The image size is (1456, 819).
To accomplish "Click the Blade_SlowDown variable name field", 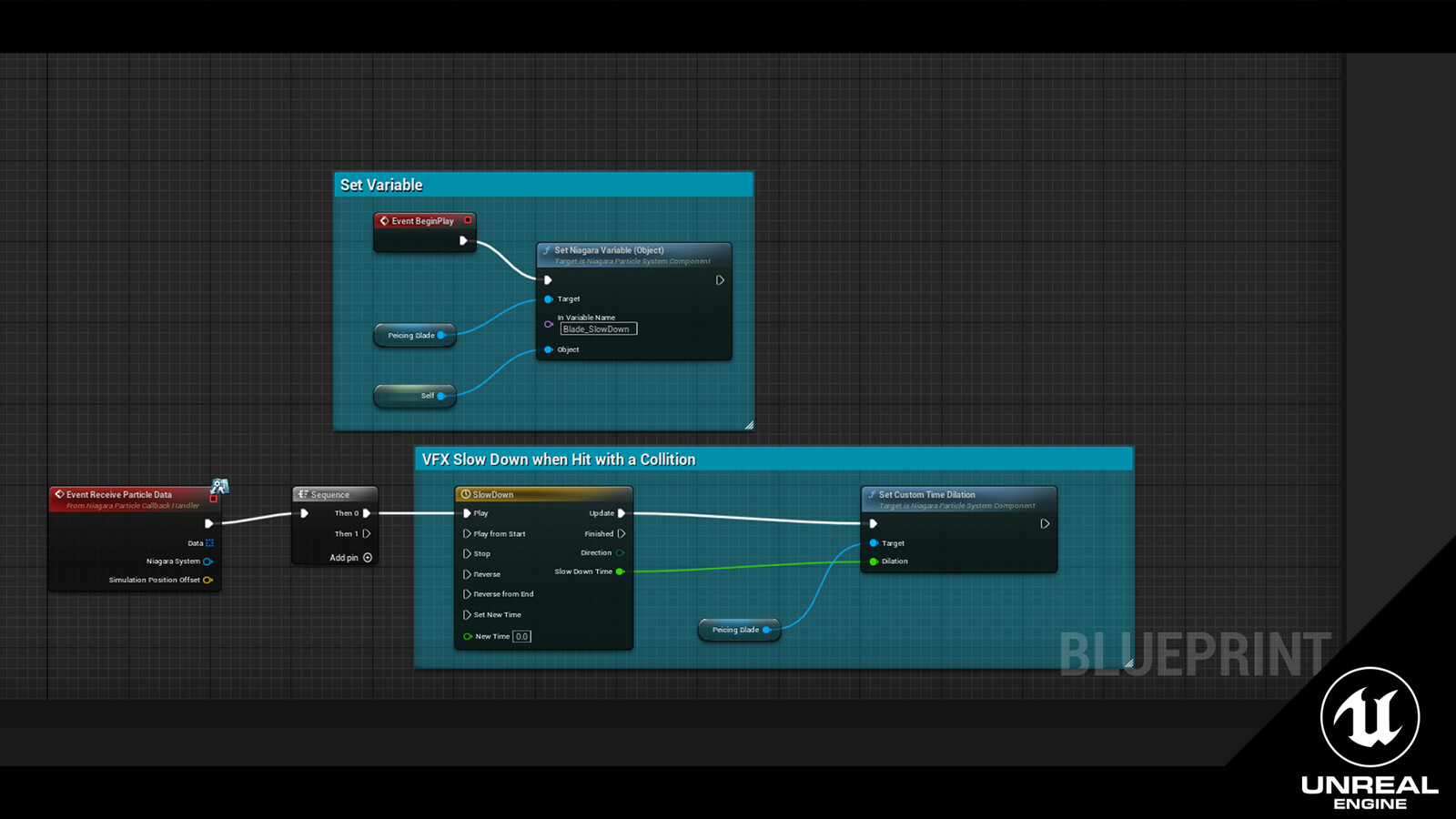I will 597,329.
